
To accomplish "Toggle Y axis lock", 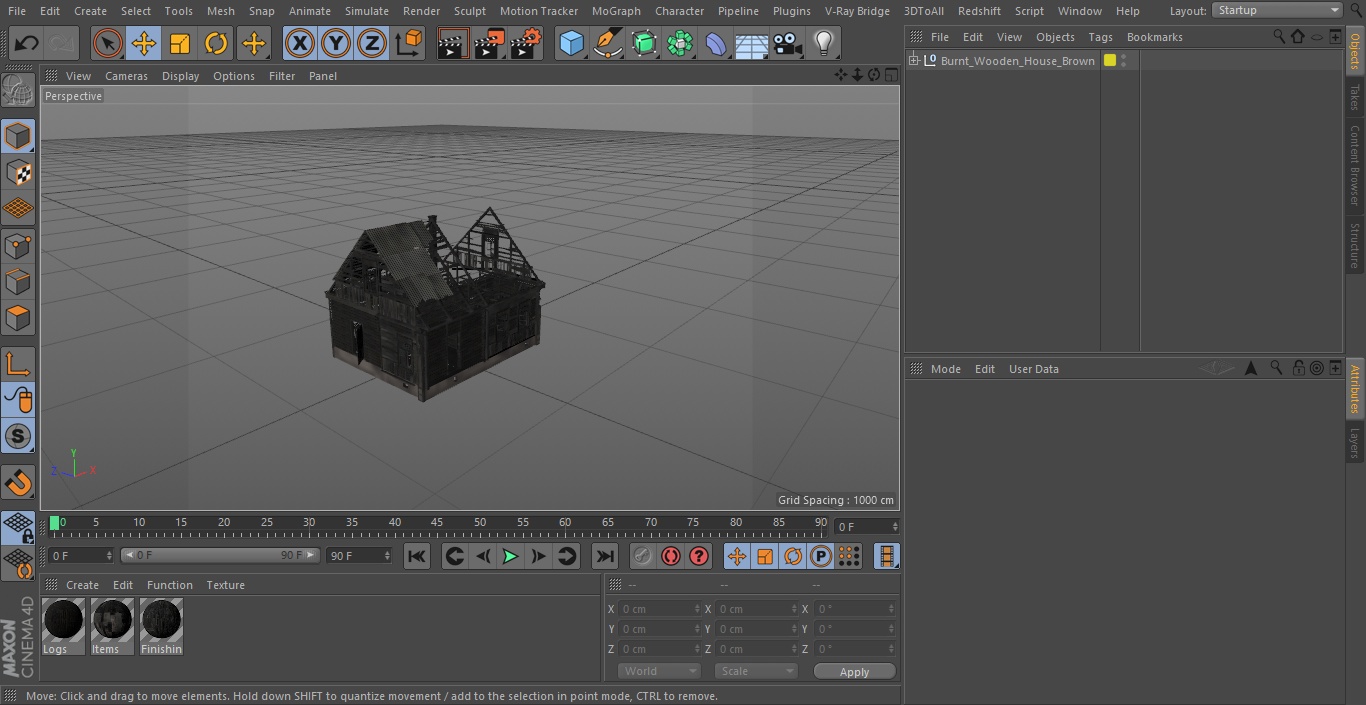I will (x=336, y=43).
